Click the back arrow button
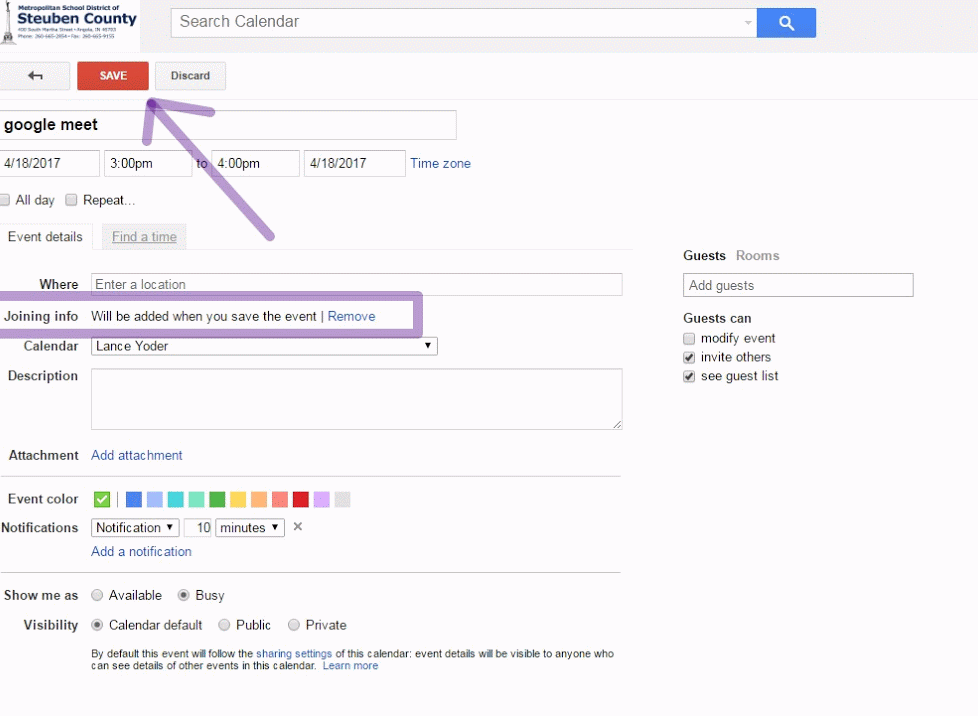The height and width of the screenshot is (716, 978). tap(34, 75)
